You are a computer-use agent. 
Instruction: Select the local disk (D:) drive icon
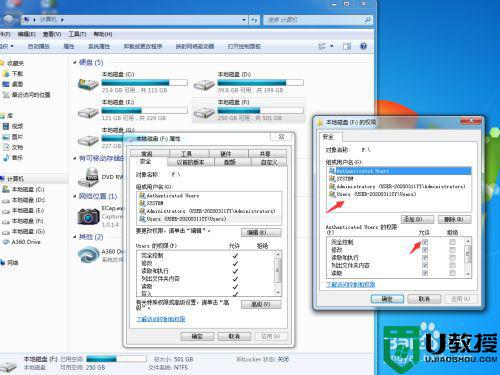(x=204, y=85)
